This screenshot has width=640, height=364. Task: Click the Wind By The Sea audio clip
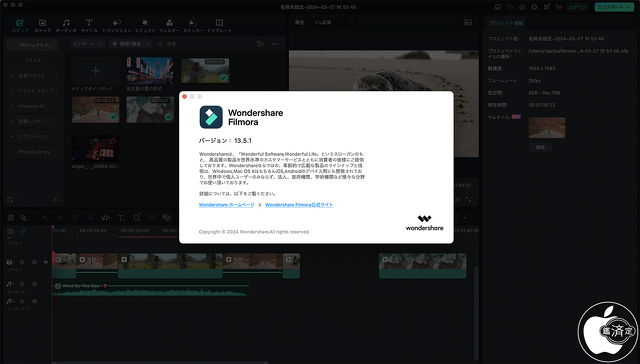(x=151, y=289)
